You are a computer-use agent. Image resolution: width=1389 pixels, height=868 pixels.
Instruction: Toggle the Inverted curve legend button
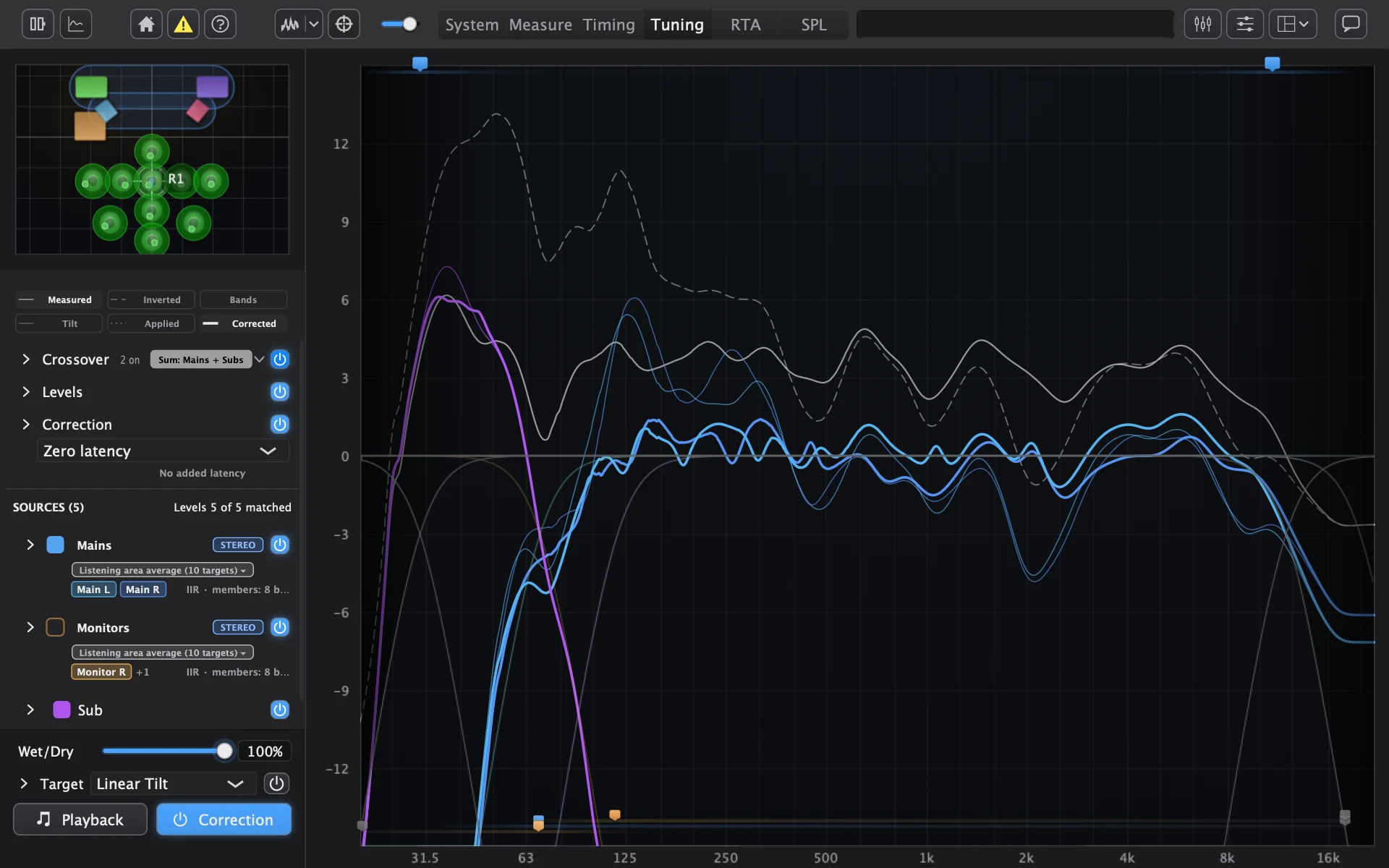[x=151, y=299]
